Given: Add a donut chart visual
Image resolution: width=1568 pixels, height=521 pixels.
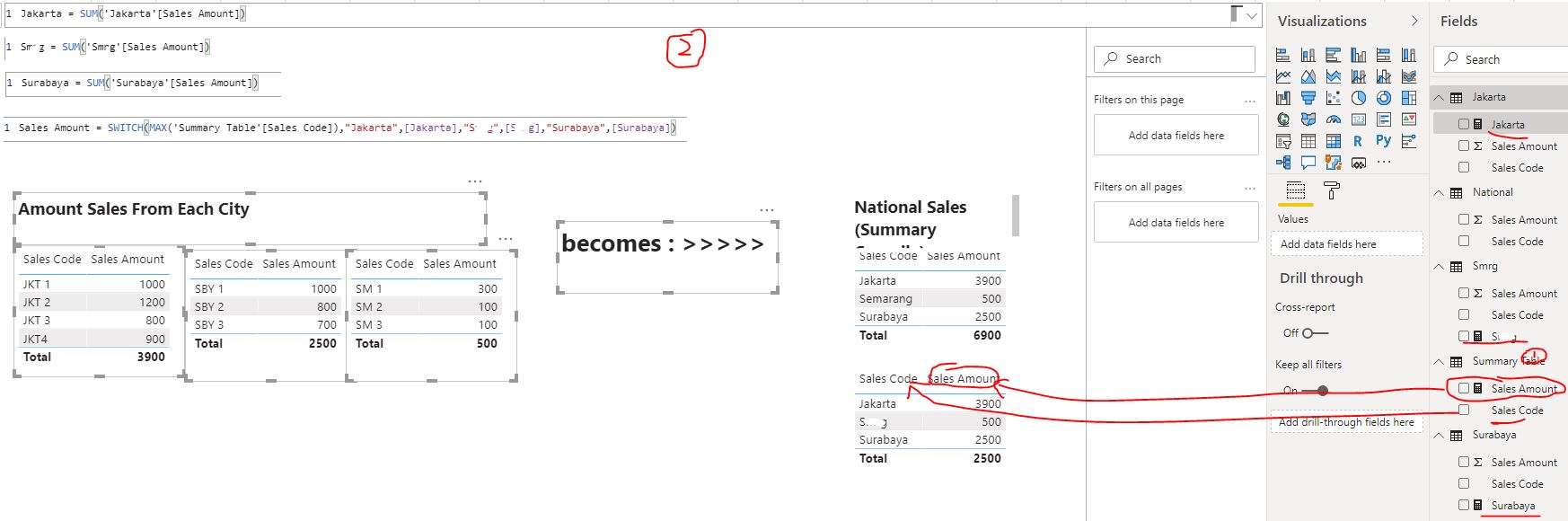Looking at the screenshot, I should pyautogui.click(x=1384, y=98).
